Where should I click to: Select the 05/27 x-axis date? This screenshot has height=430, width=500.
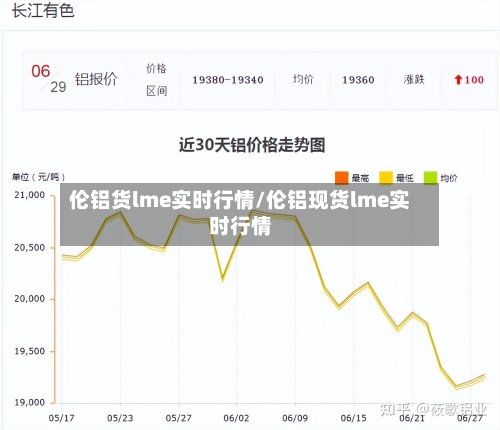pyautogui.click(x=179, y=418)
